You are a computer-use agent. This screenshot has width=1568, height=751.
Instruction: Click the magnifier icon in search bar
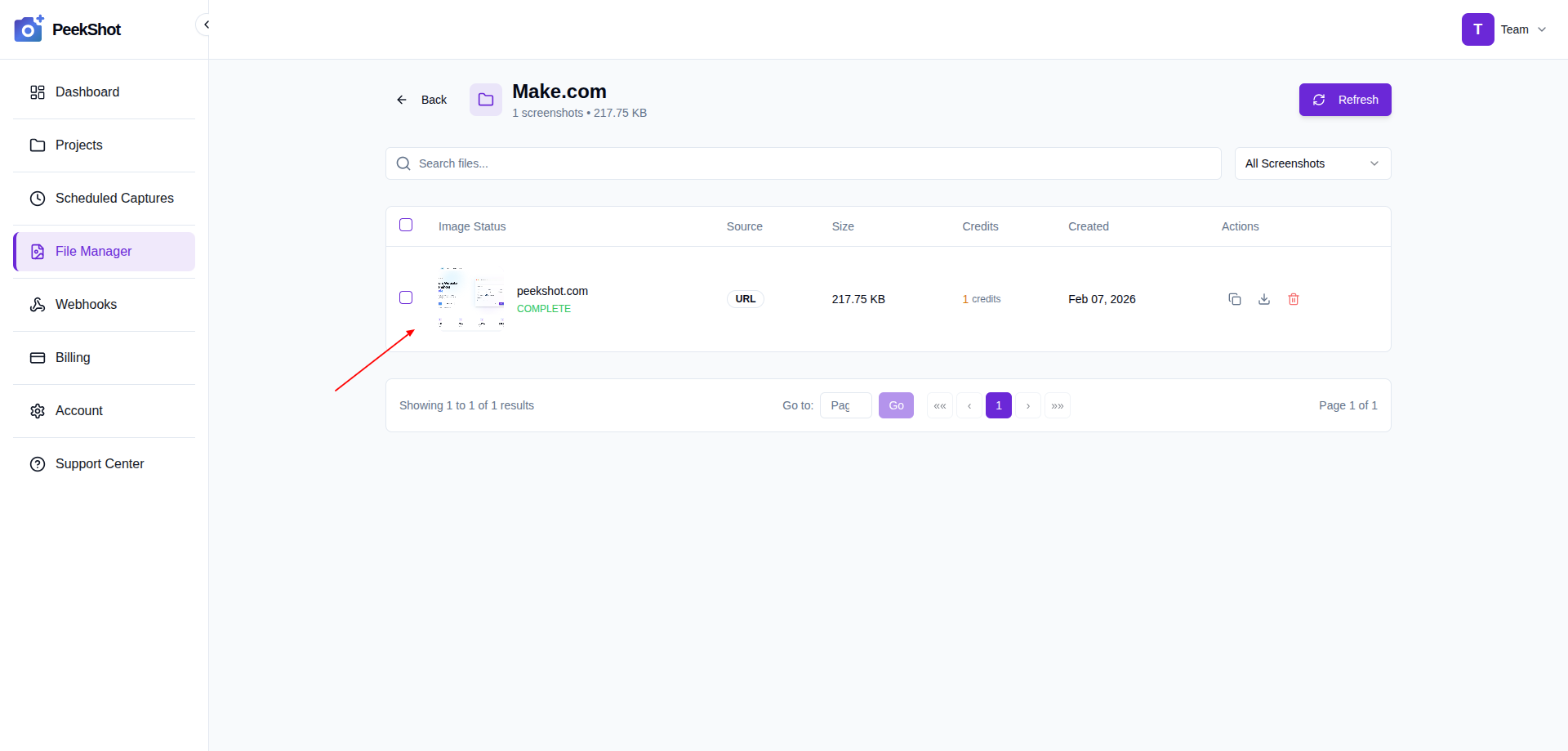403,163
